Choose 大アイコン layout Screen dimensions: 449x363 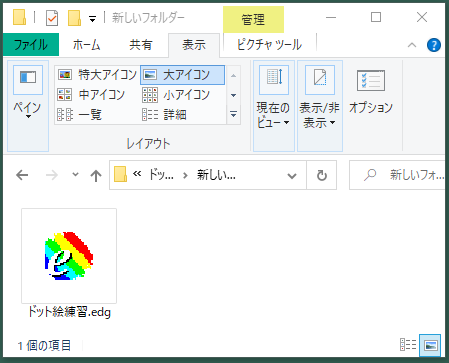182,75
